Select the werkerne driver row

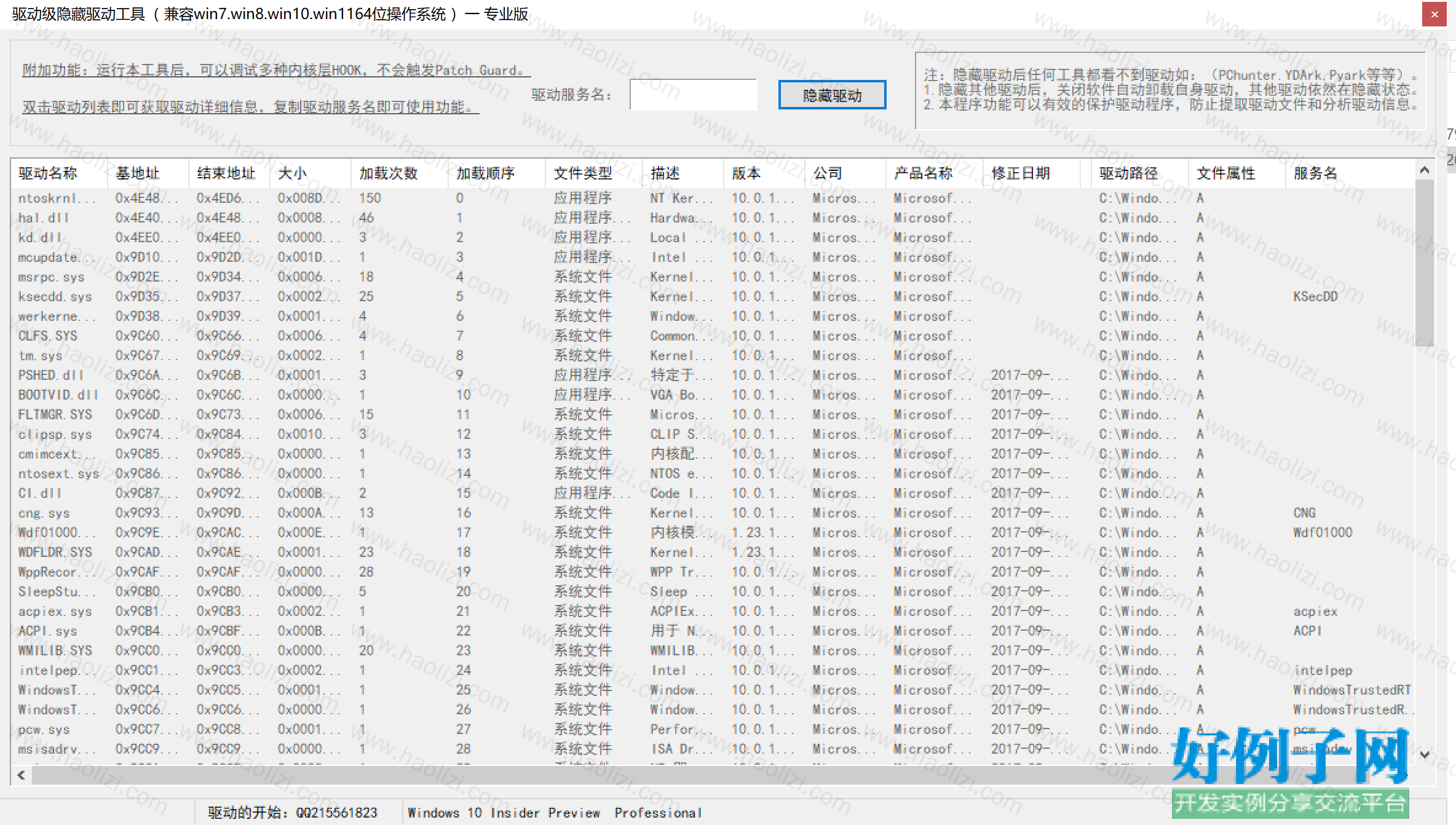(x=713, y=316)
